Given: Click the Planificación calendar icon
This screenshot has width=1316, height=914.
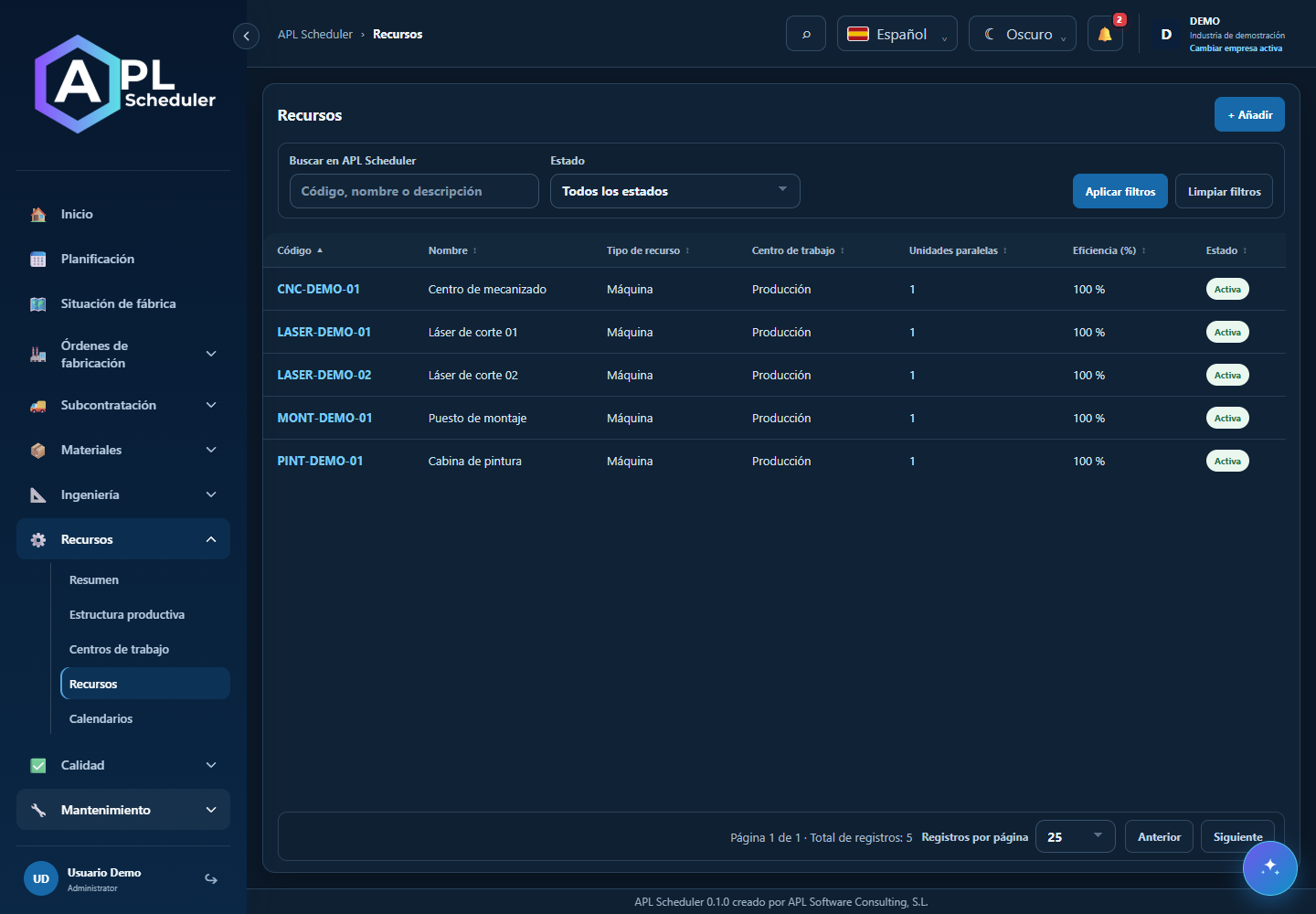Looking at the screenshot, I should [x=38, y=259].
